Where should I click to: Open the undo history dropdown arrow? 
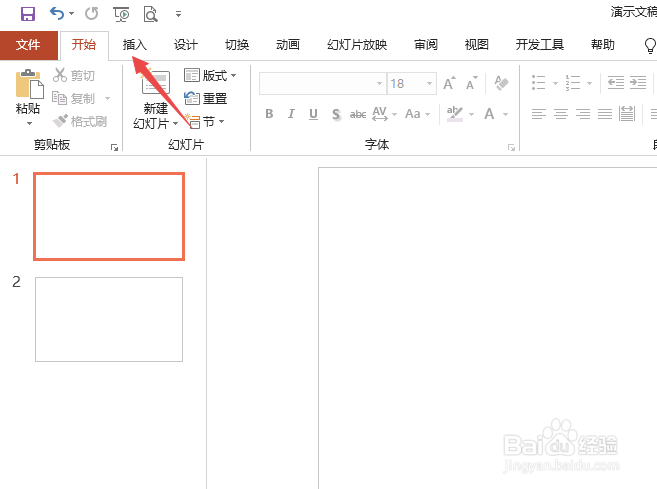(x=72, y=14)
